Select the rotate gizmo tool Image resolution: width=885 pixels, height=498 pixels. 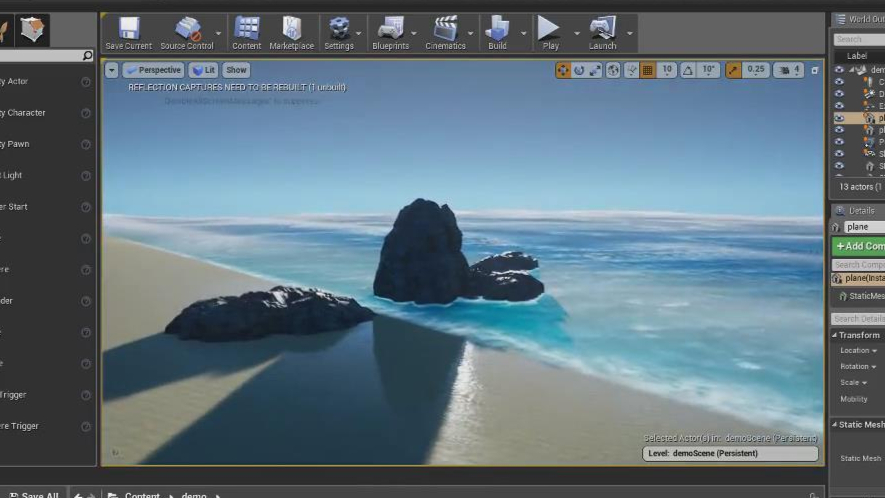579,70
